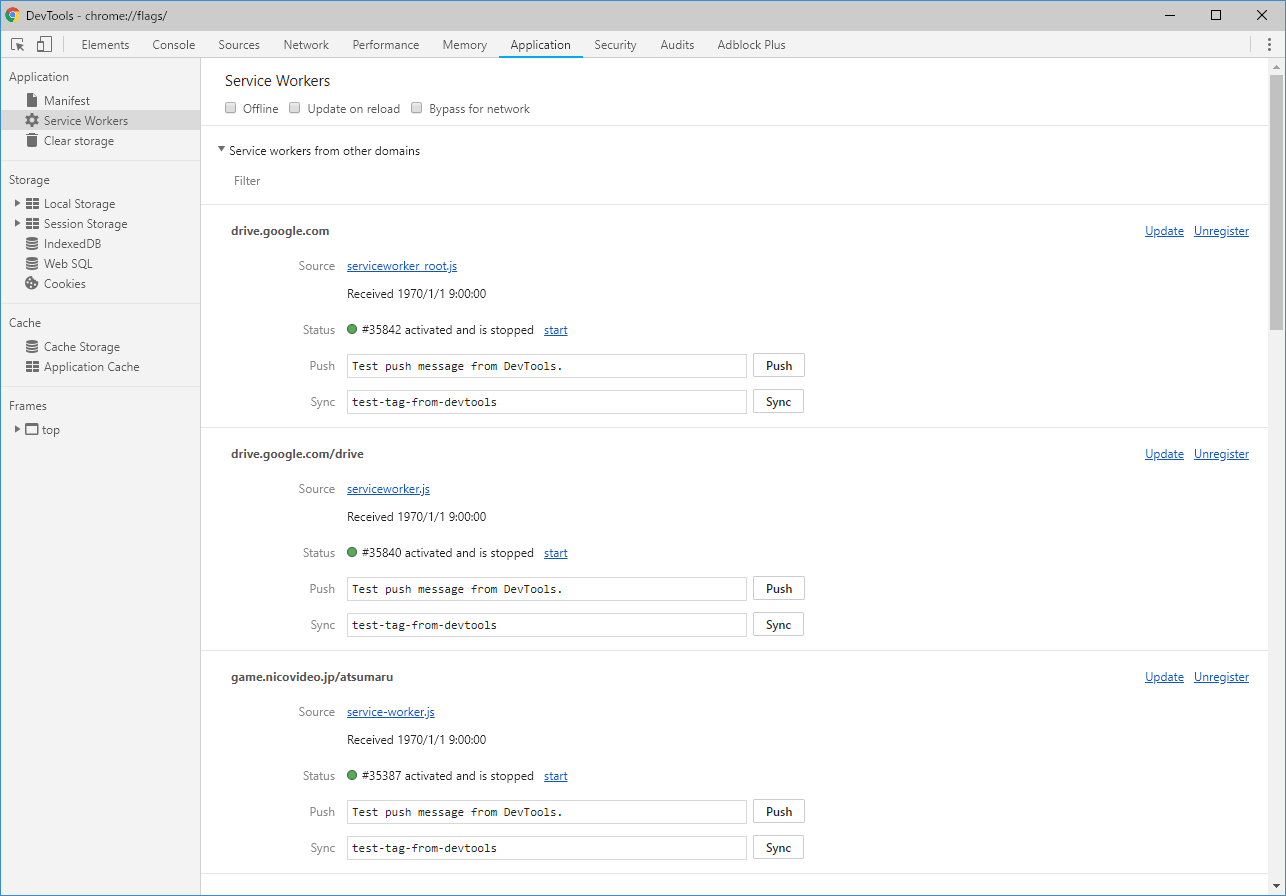Open the Console tab
This screenshot has width=1286, height=896.
point(173,44)
